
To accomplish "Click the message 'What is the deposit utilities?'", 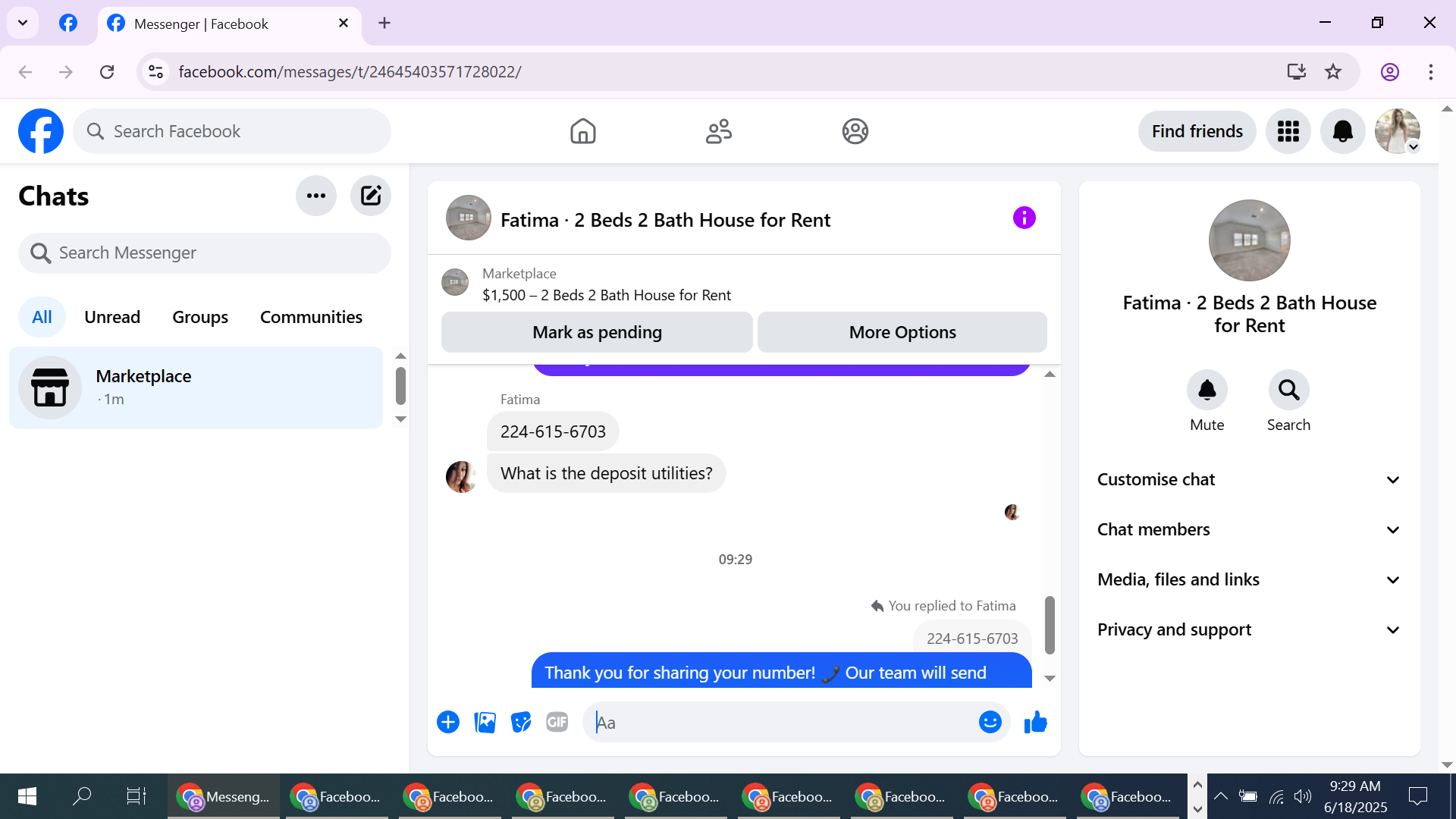I will pos(606,473).
